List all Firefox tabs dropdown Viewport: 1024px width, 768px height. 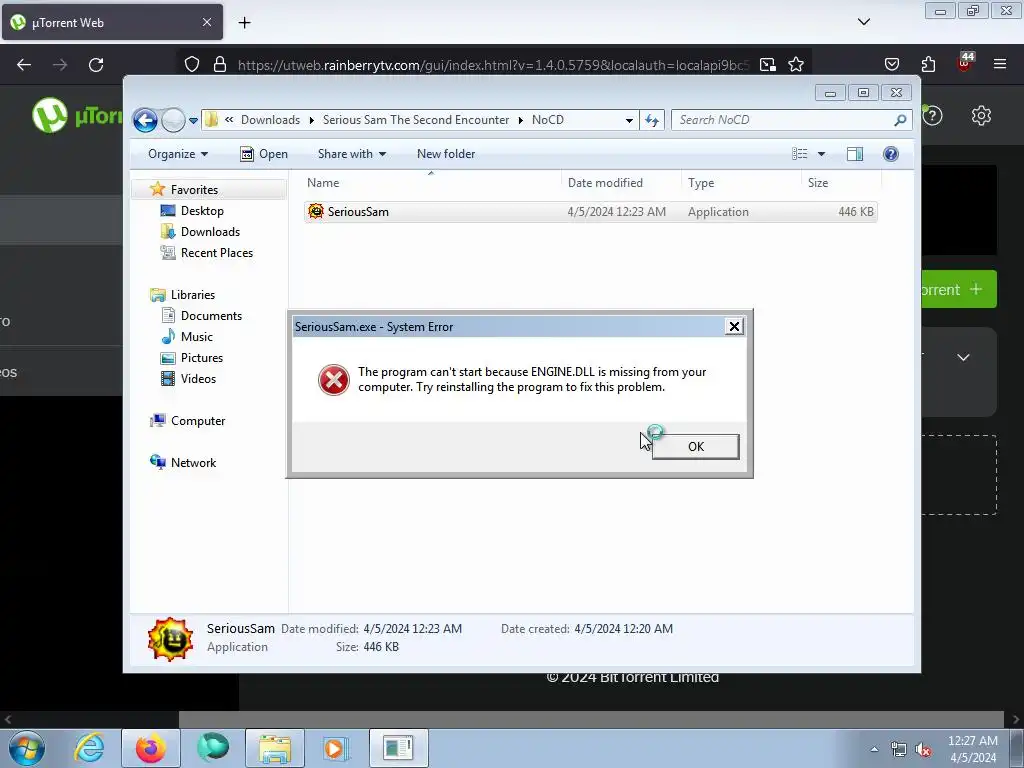coord(863,22)
